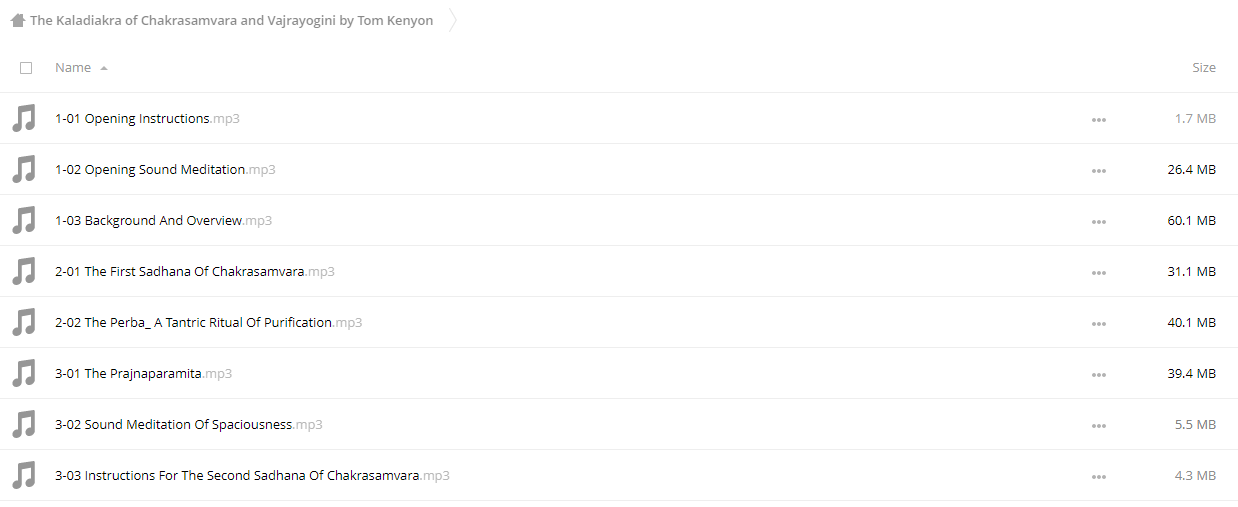Click the home icon in breadcrumb
Viewport: 1238px width, 507px height.
pyautogui.click(x=17, y=20)
